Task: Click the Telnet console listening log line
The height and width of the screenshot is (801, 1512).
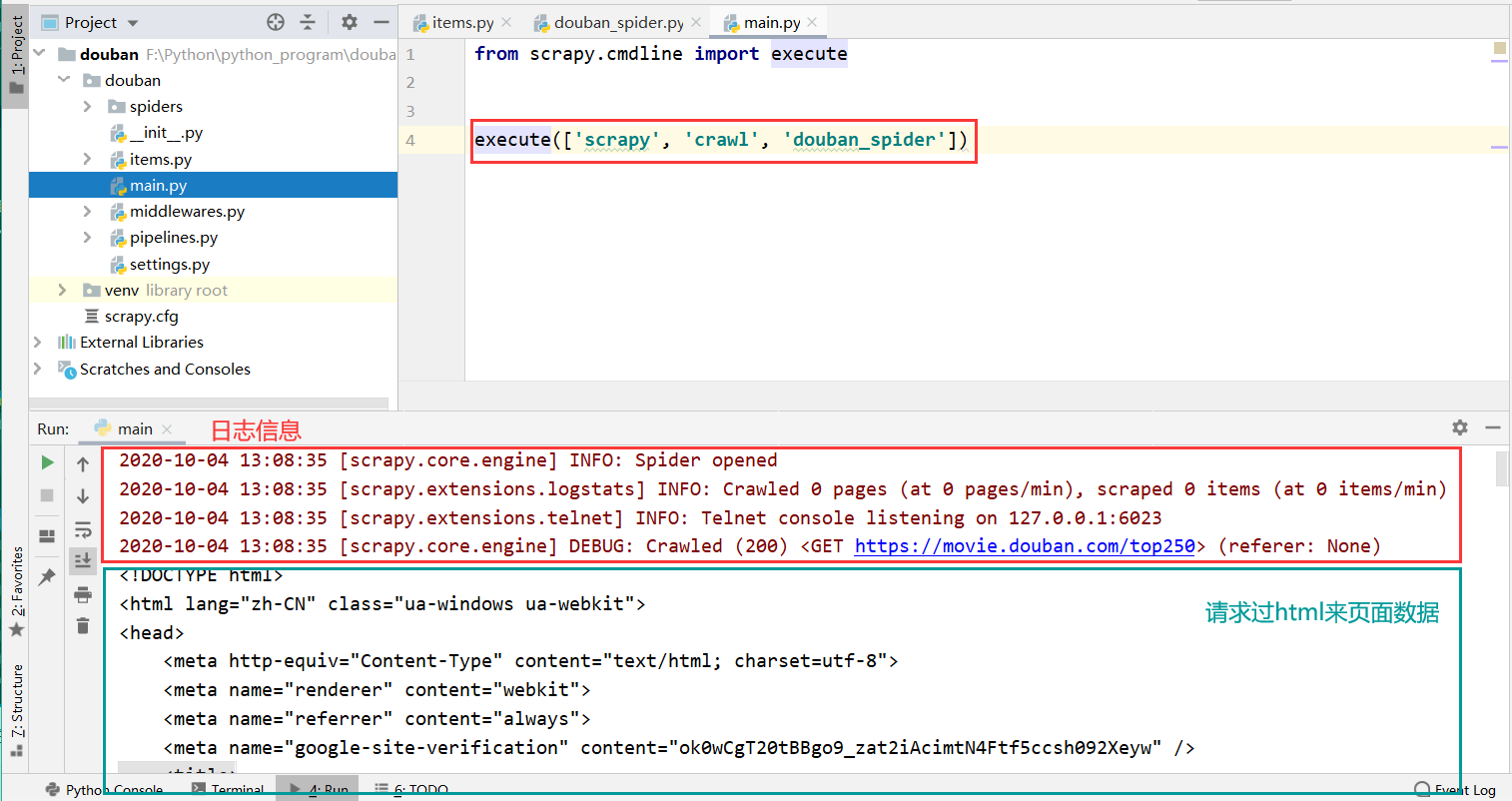Action: click(x=640, y=517)
